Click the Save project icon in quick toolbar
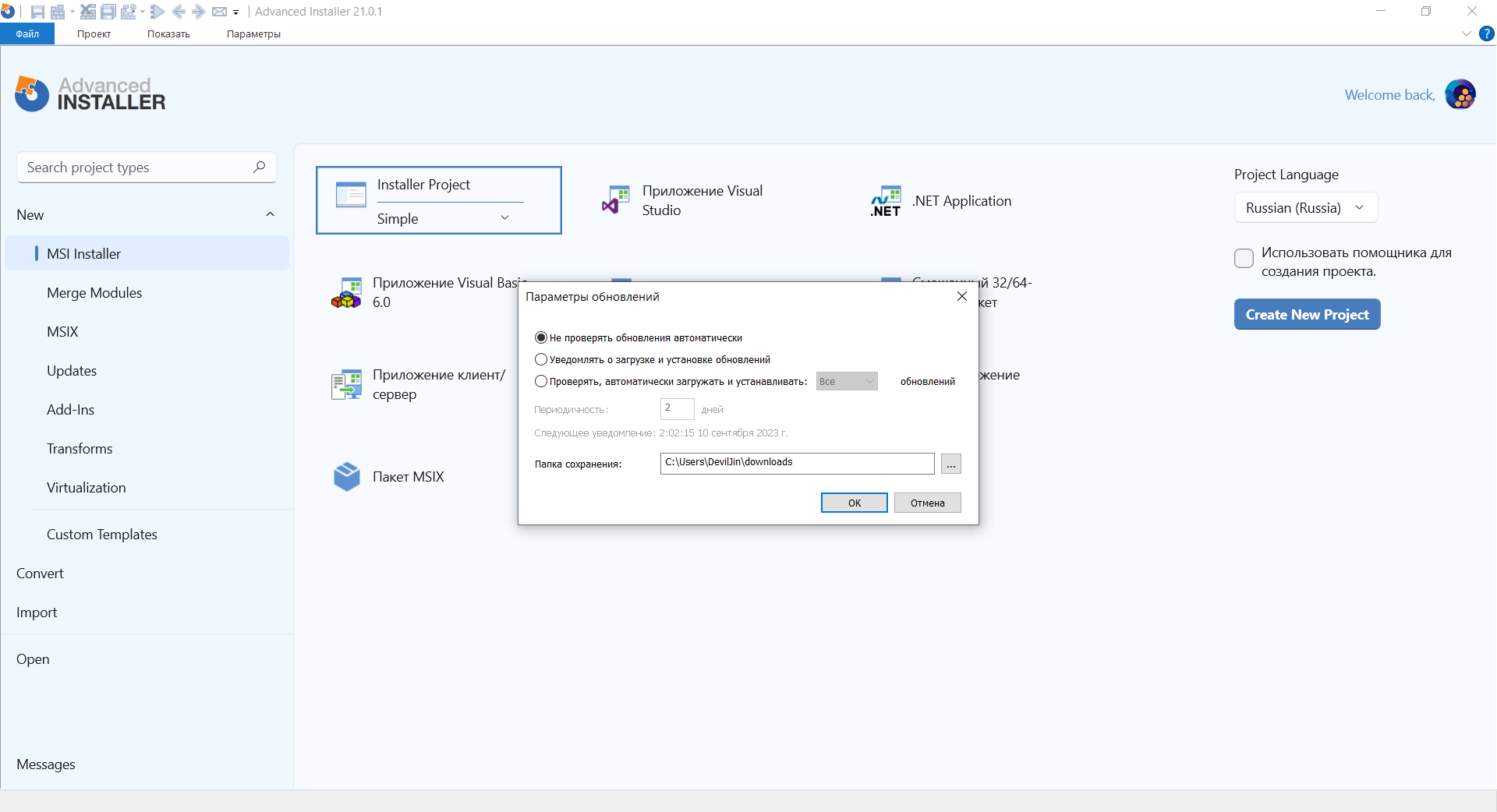The height and width of the screenshot is (812, 1497). point(37,12)
